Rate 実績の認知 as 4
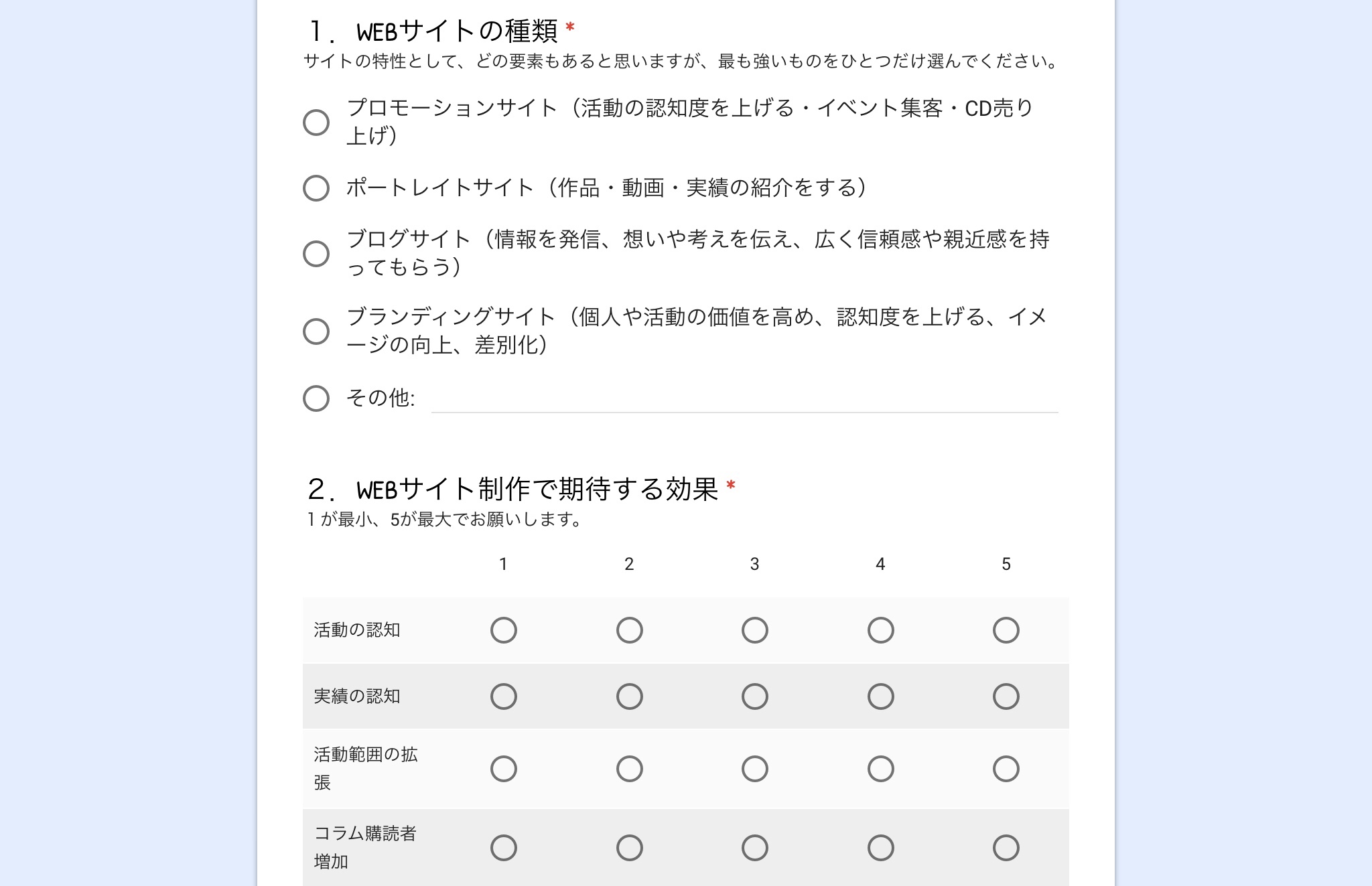 click(881, 696)
